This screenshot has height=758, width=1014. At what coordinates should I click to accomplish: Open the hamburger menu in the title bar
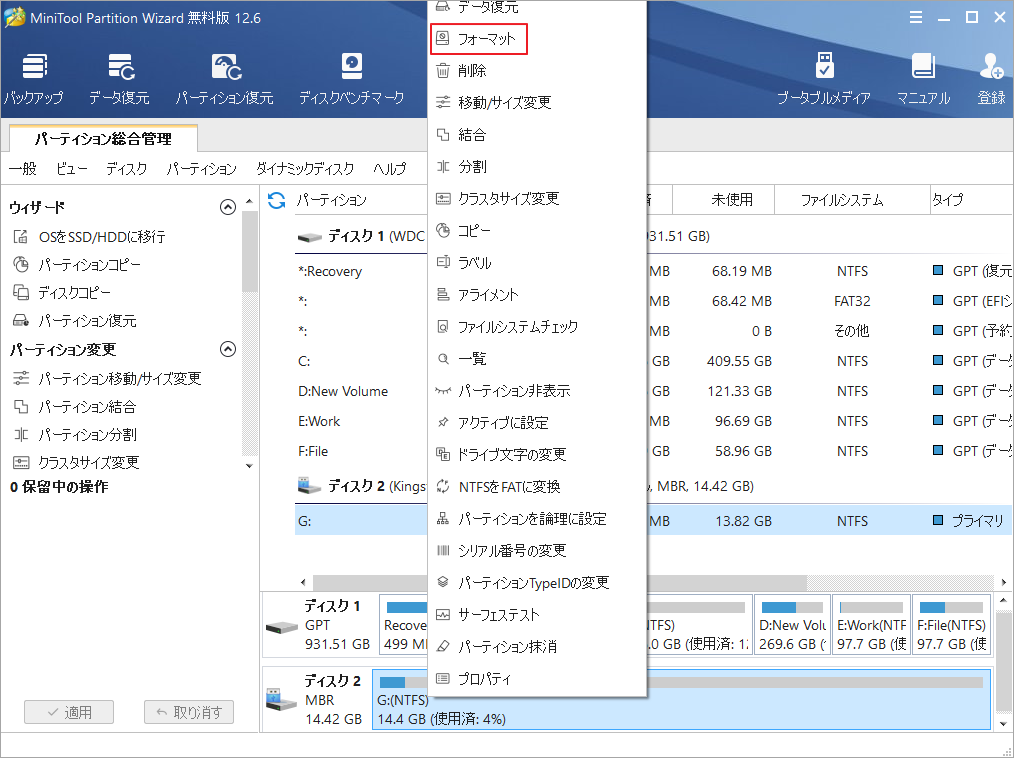pos(917,17)
